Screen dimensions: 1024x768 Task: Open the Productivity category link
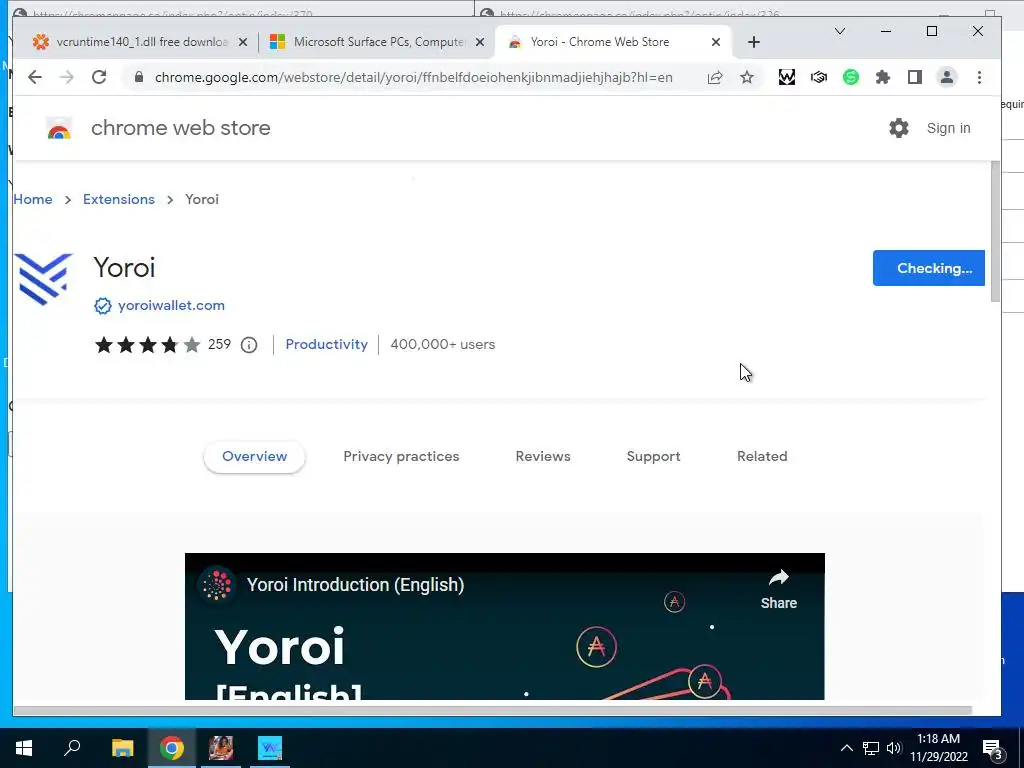pos(327,344)
